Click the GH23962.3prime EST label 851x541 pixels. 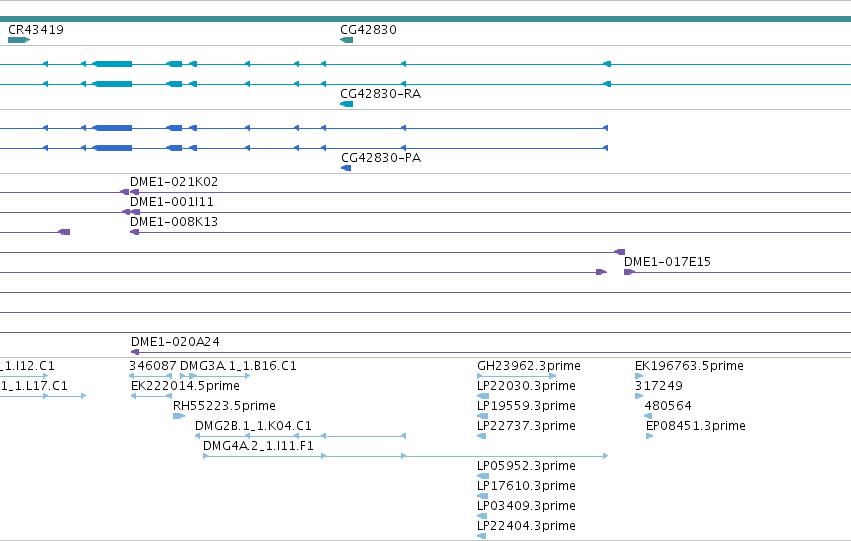point(529,366)
